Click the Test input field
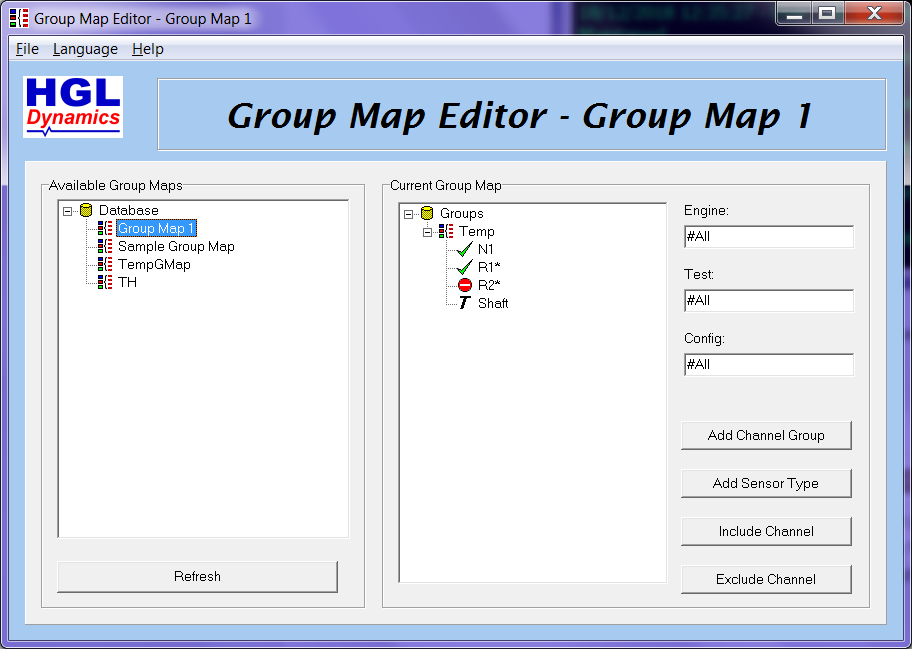 (769, 301)
